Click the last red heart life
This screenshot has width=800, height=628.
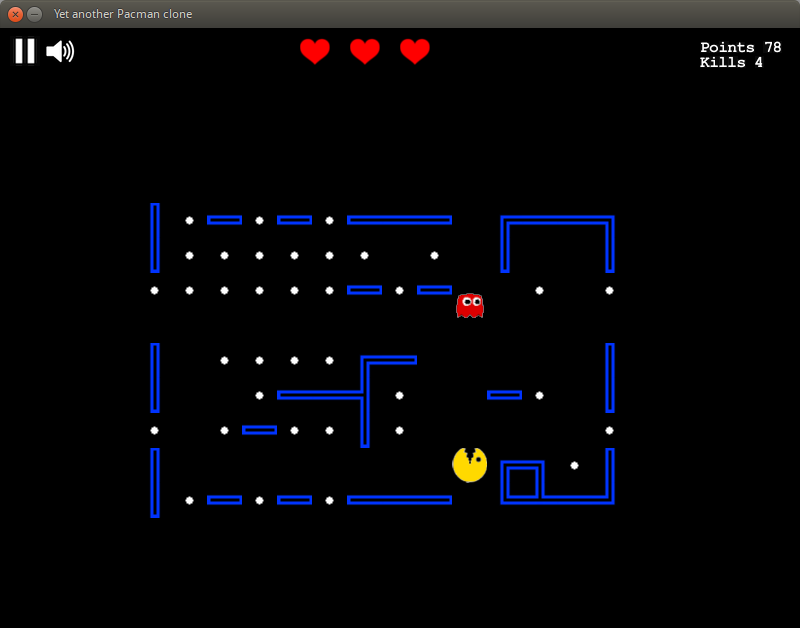point(415,52)
